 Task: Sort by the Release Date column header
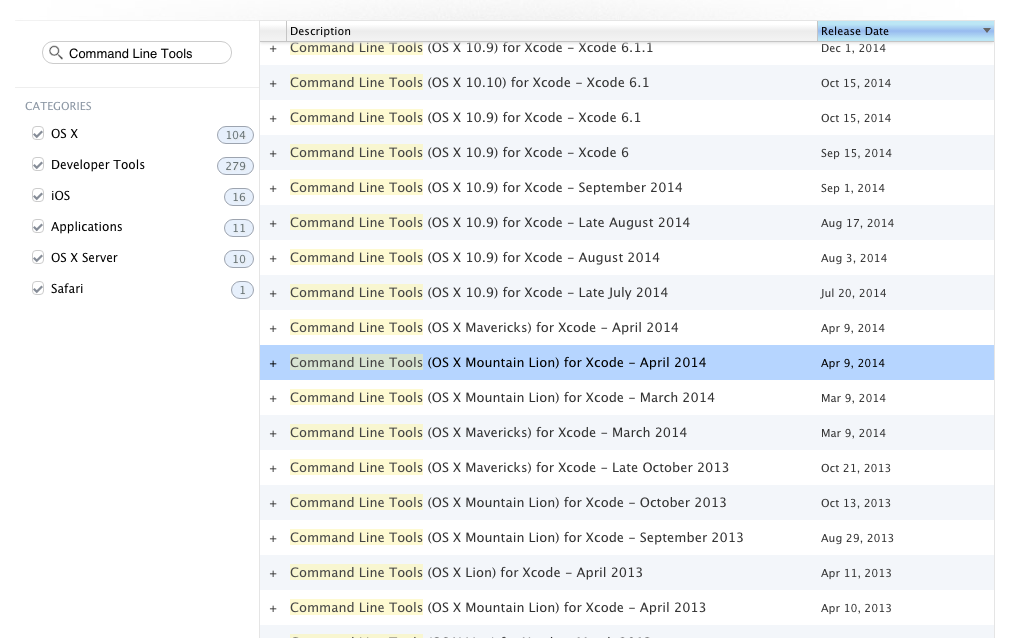(x=905, y=31)
